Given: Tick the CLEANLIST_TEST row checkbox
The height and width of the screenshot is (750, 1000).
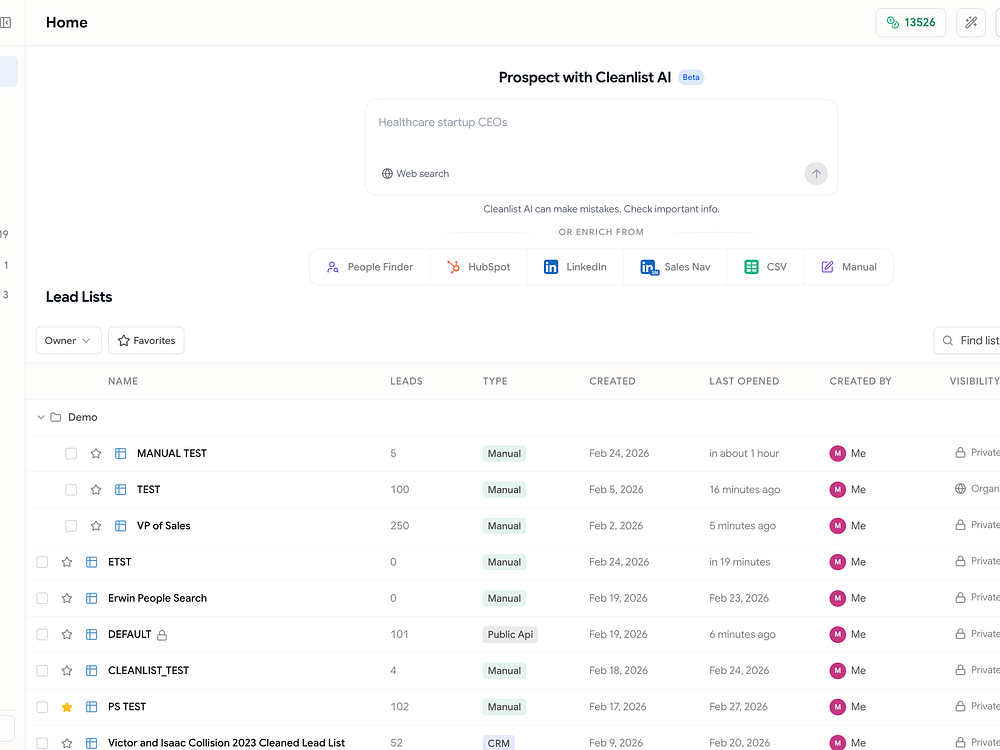Looking at the screenshot, I should pos(42,671).
